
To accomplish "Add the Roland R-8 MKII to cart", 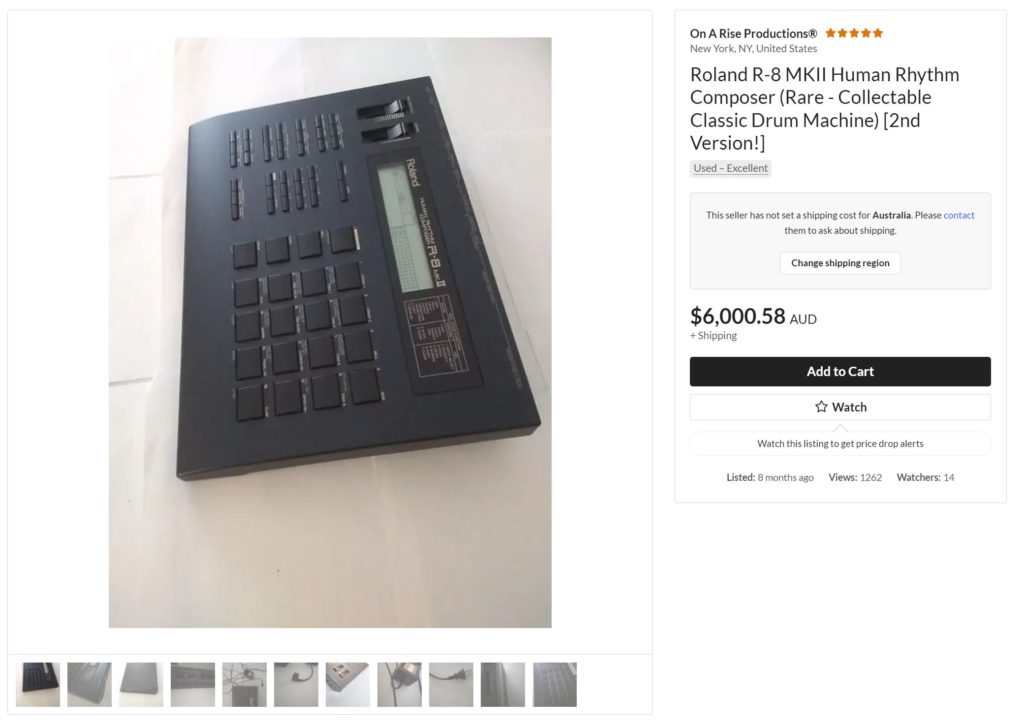I will point(840,372).
